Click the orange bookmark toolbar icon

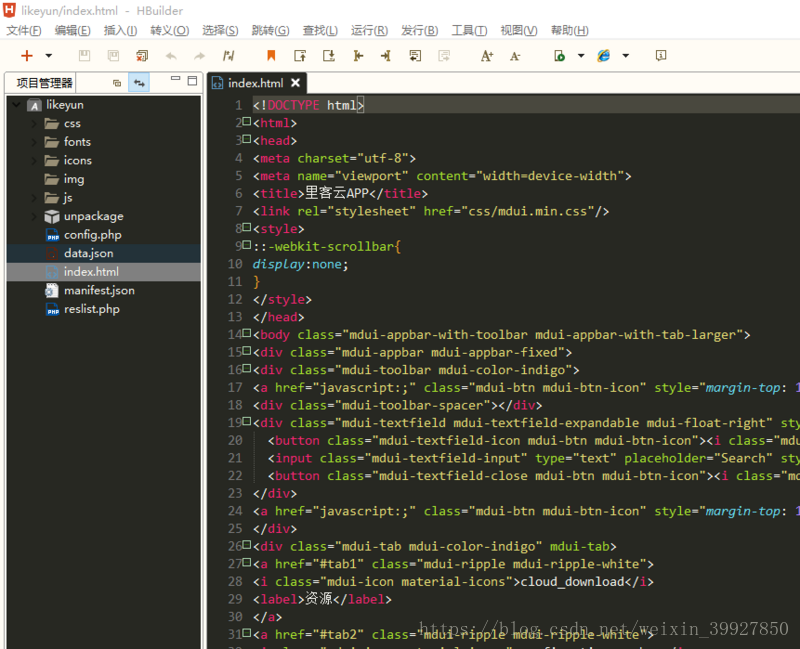[271, 56]
